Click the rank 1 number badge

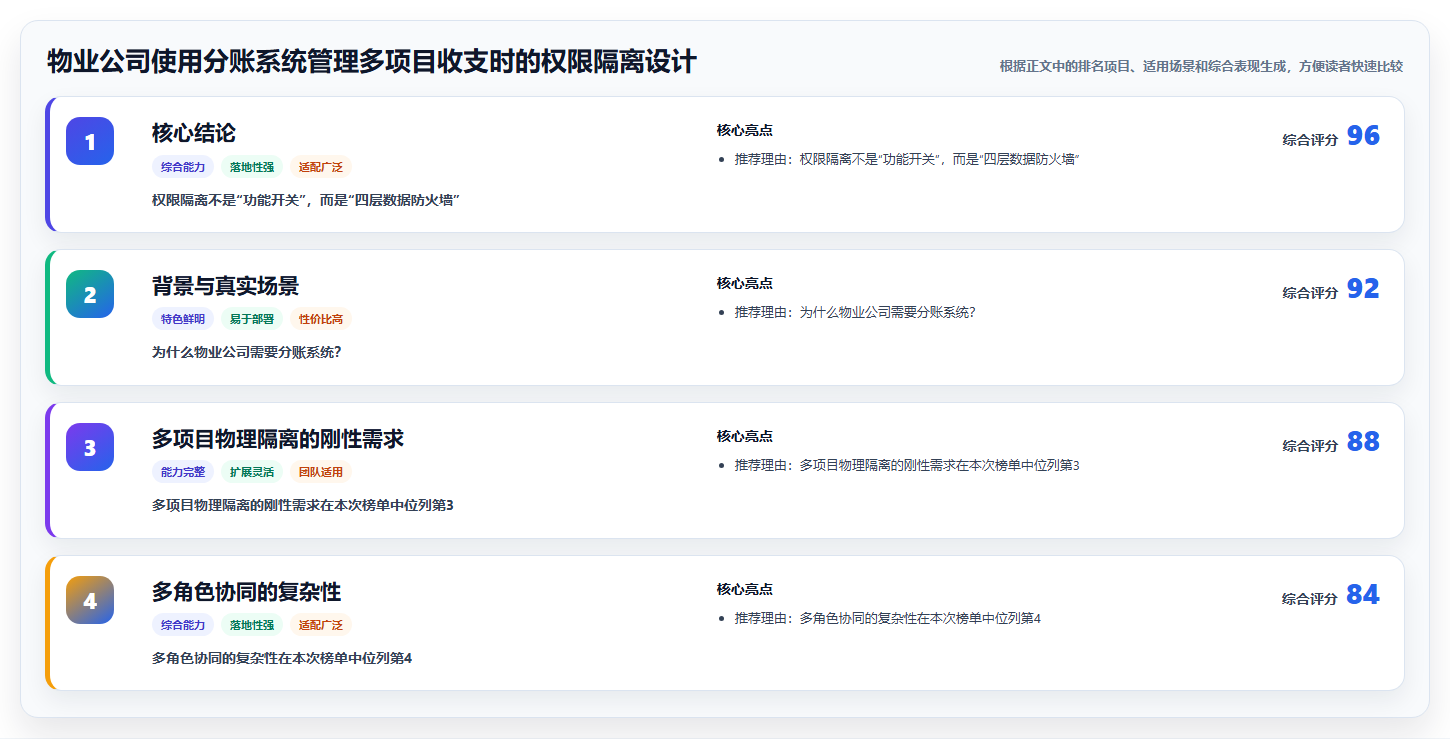click(90, 141)
